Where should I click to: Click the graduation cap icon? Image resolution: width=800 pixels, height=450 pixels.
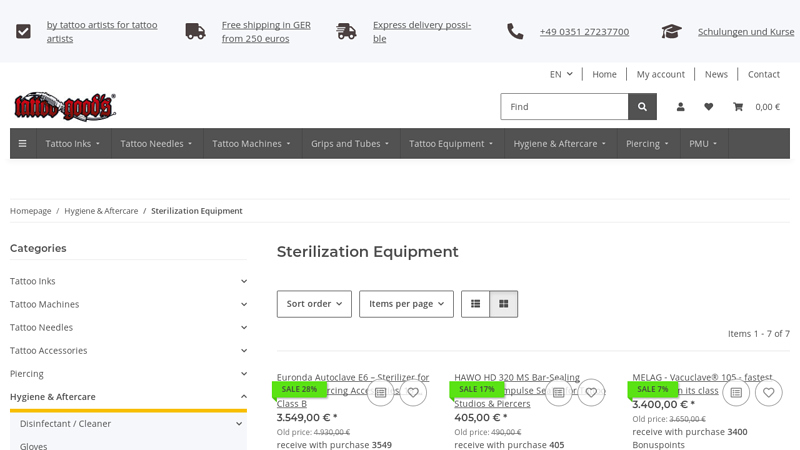point(671,32)
